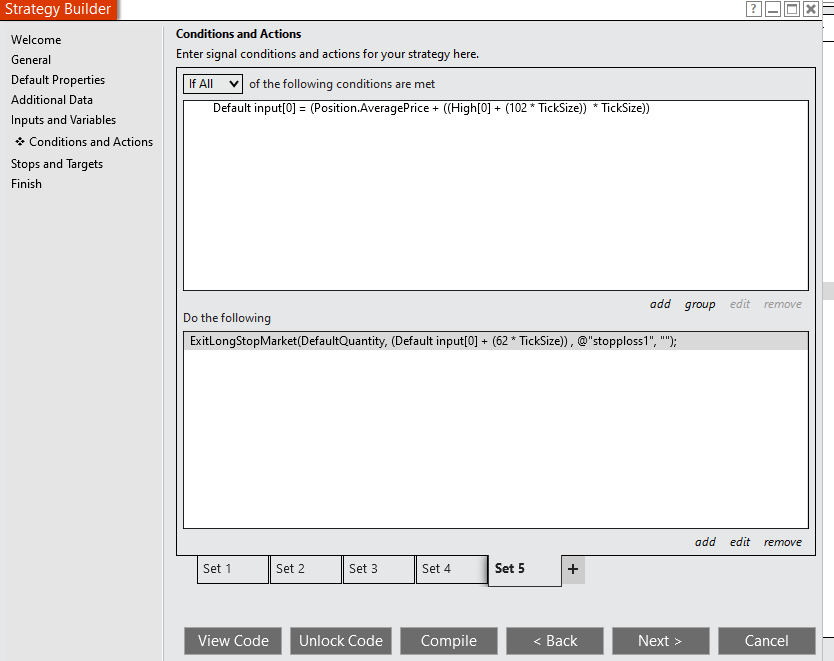This screenshot has height=661, width=834.
Task: Edit the selected action
Action: (739, 541)
